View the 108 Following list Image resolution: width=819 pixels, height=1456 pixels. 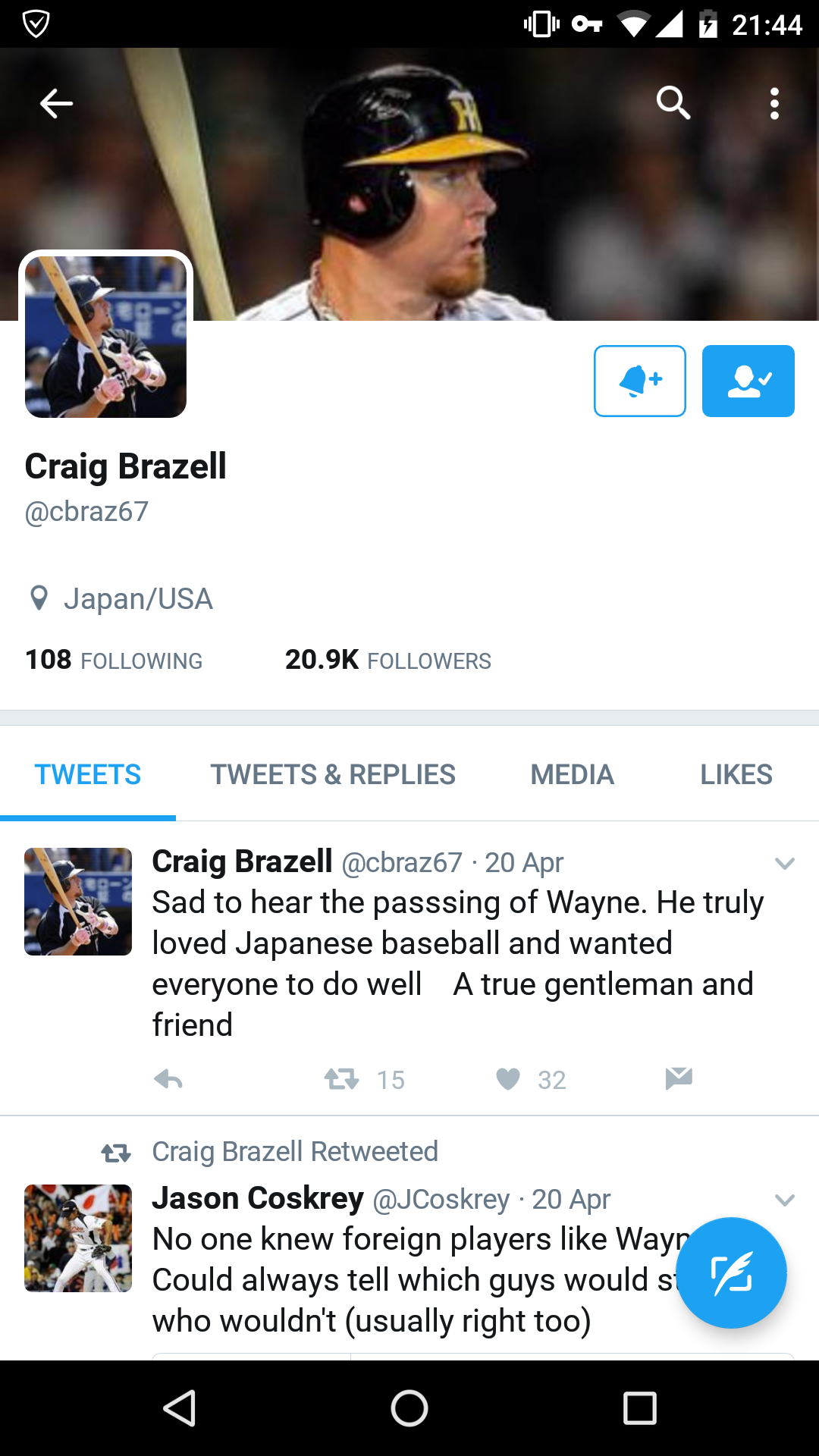[114, 660]
